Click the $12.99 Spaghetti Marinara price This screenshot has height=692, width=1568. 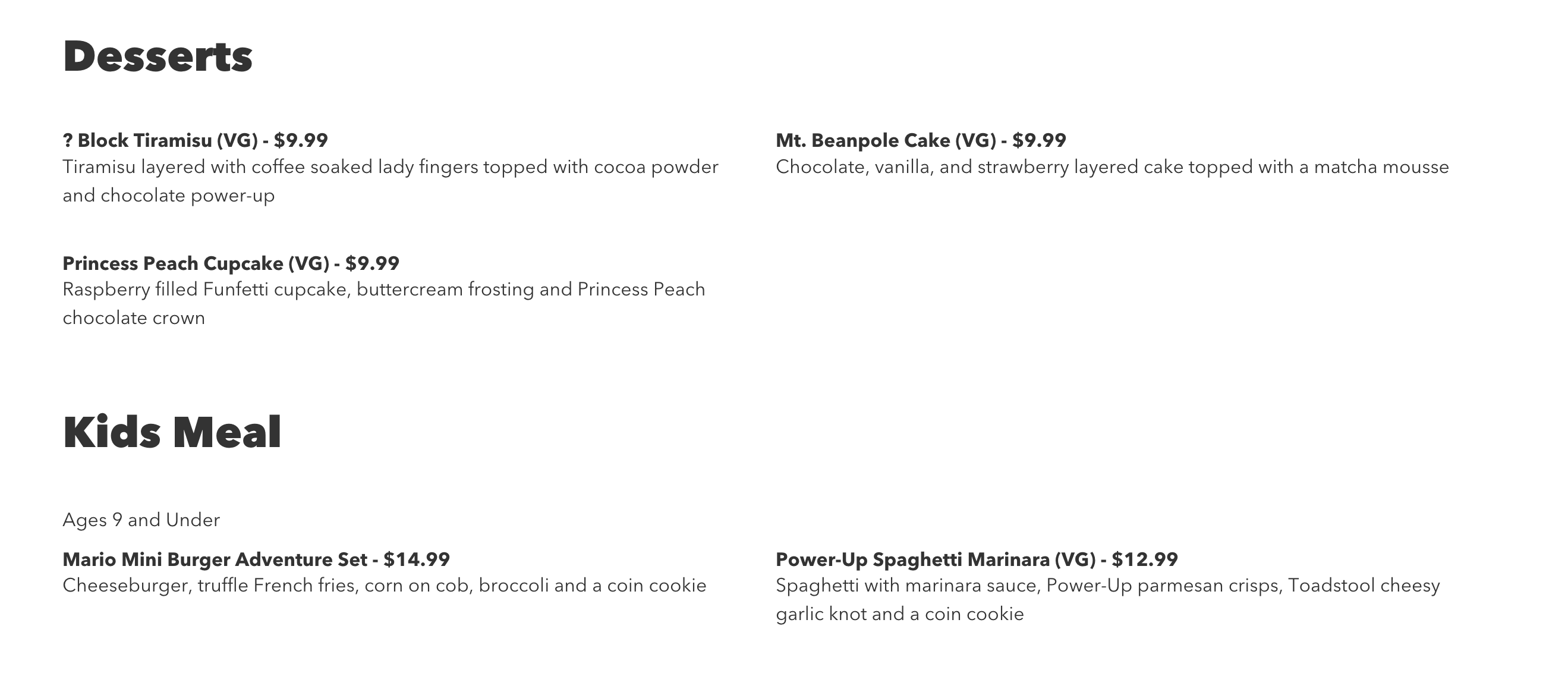(1144, 559)
